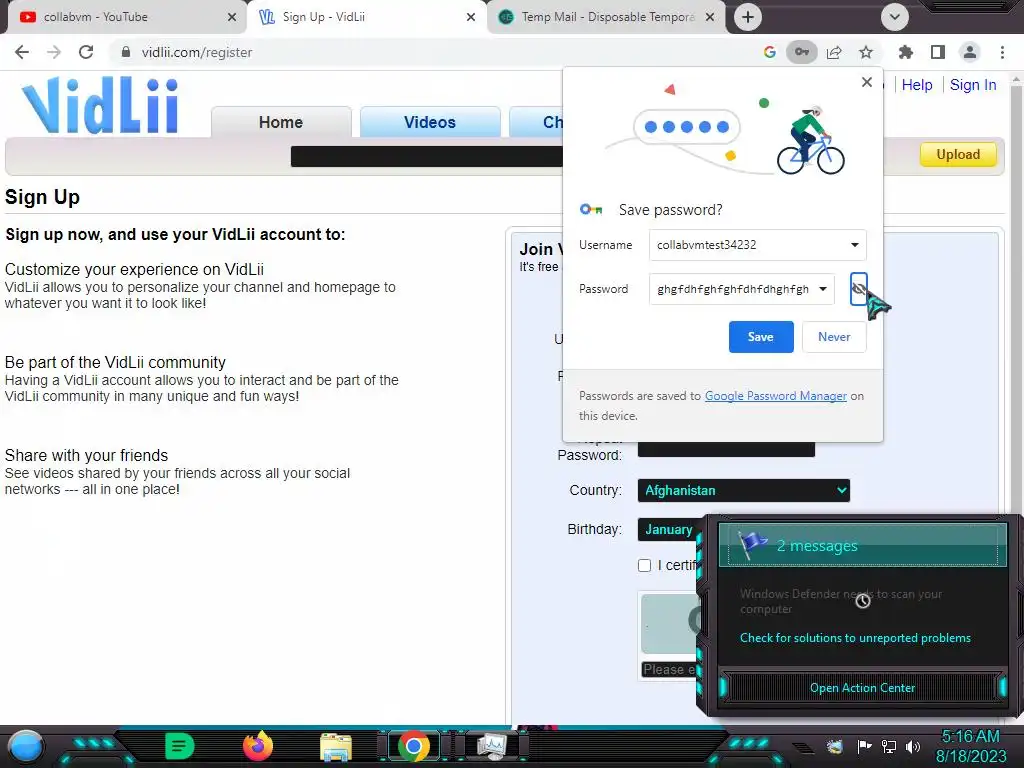Open Chrome's three-dot menu
1024x768 pixels.
[x=1002, y=52]
